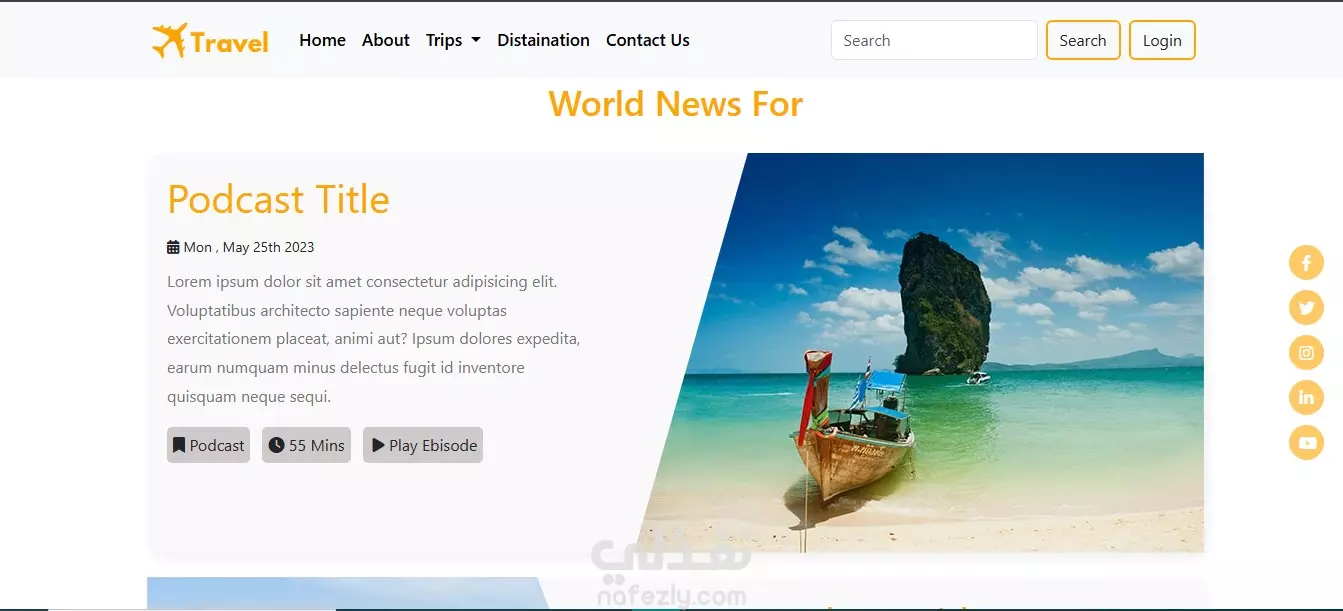Open the Twitter social icon
The image size is (1343, 611).
[1306, 308]
